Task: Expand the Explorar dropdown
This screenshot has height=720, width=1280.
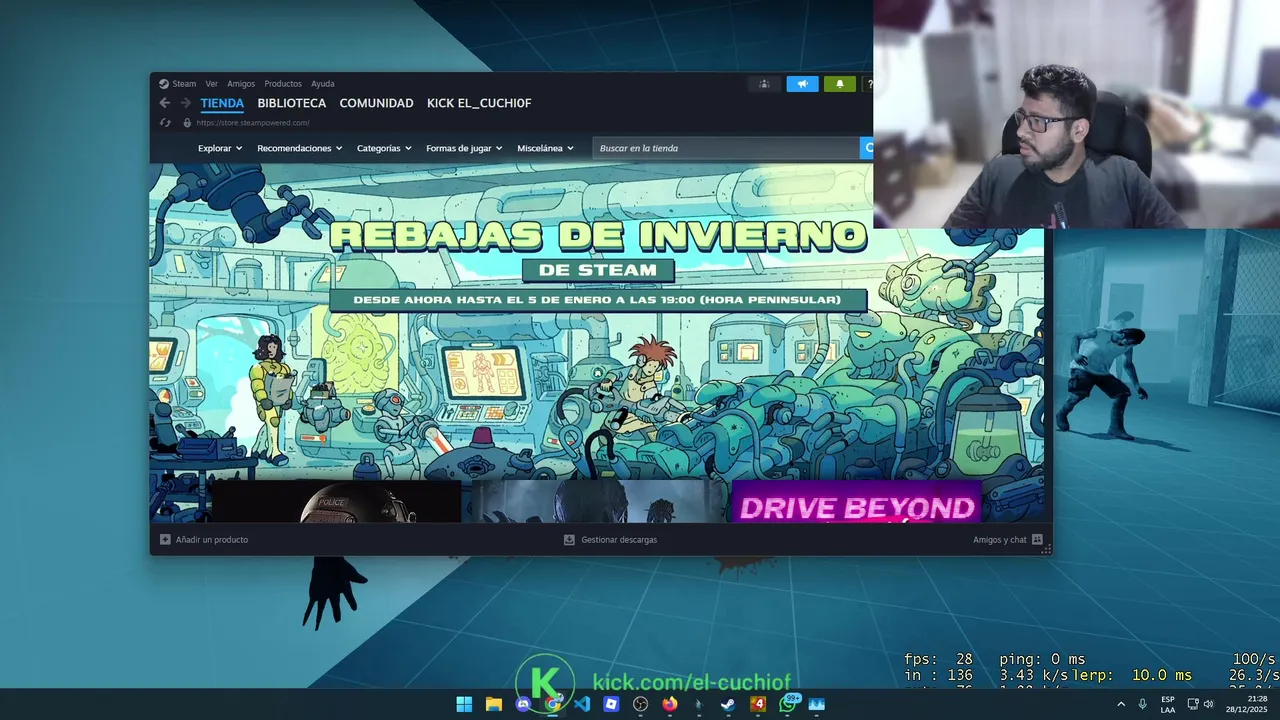Action: click(220, 148)
